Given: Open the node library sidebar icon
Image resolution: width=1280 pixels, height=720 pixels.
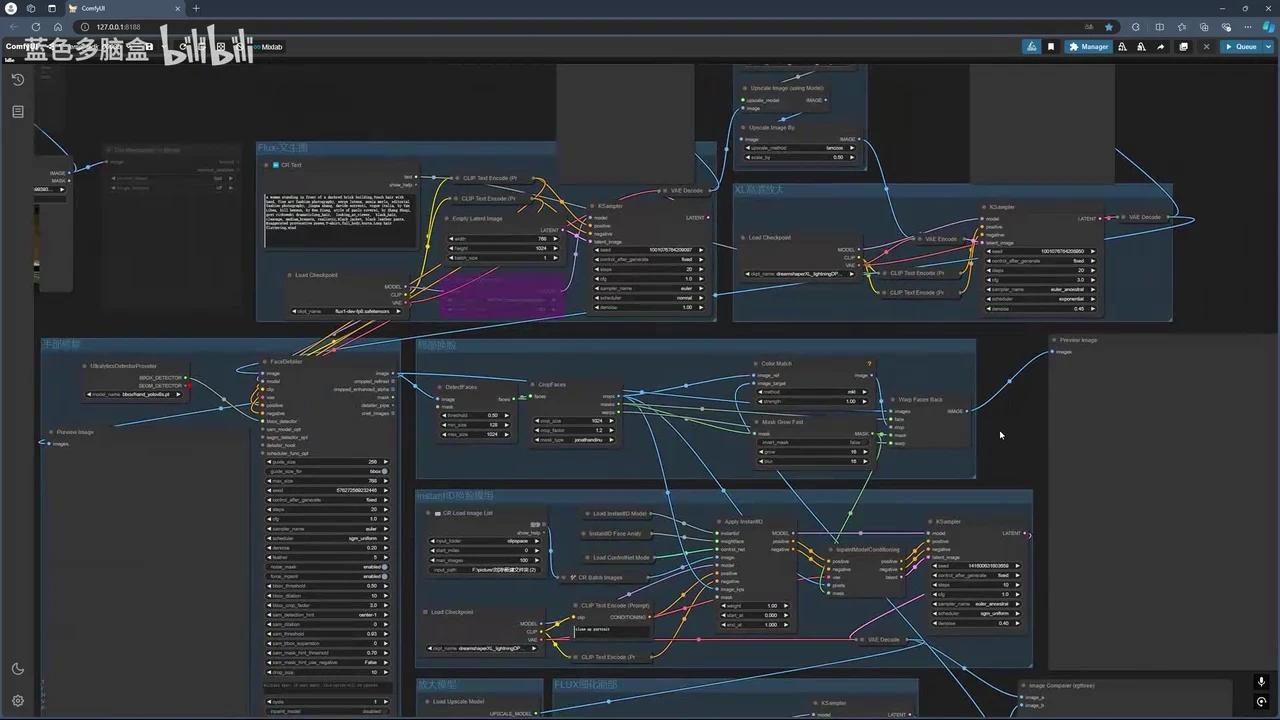Looking at the screenshot, I should (17, 112).
